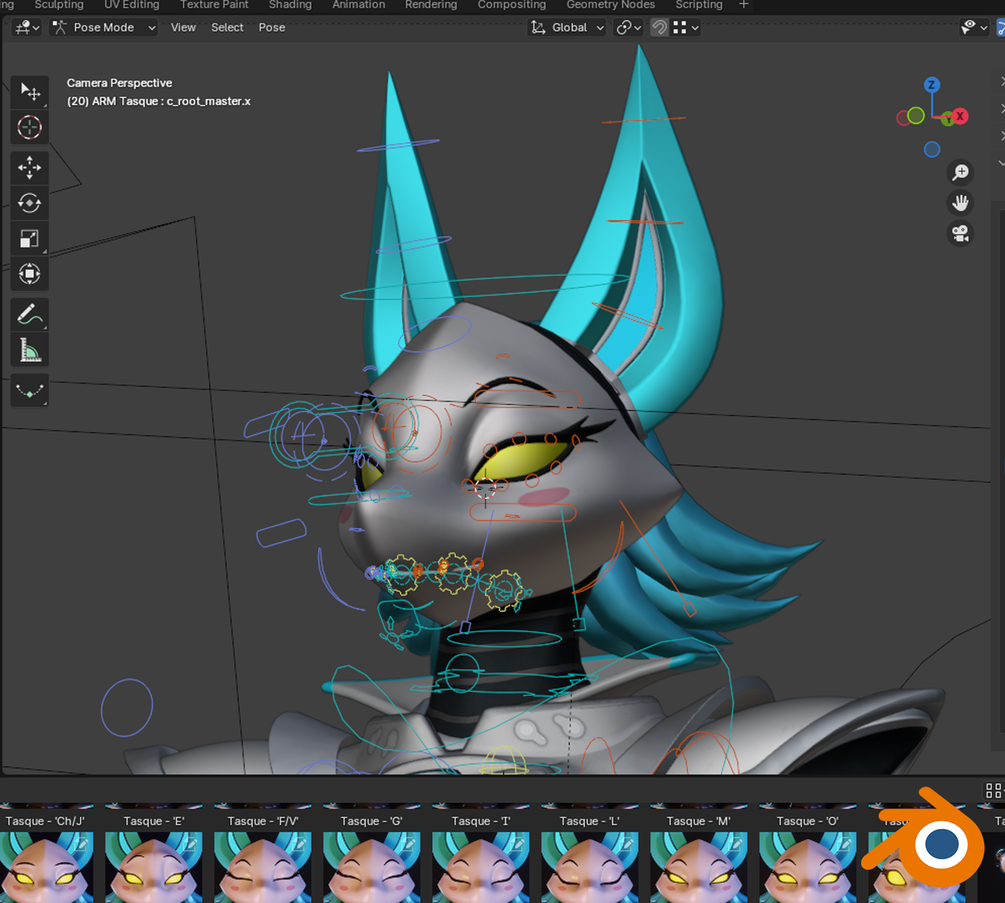The height and width of the screenshot is (903, 1005).
Task: Select the Scale tool
Action: click(29, 239)
